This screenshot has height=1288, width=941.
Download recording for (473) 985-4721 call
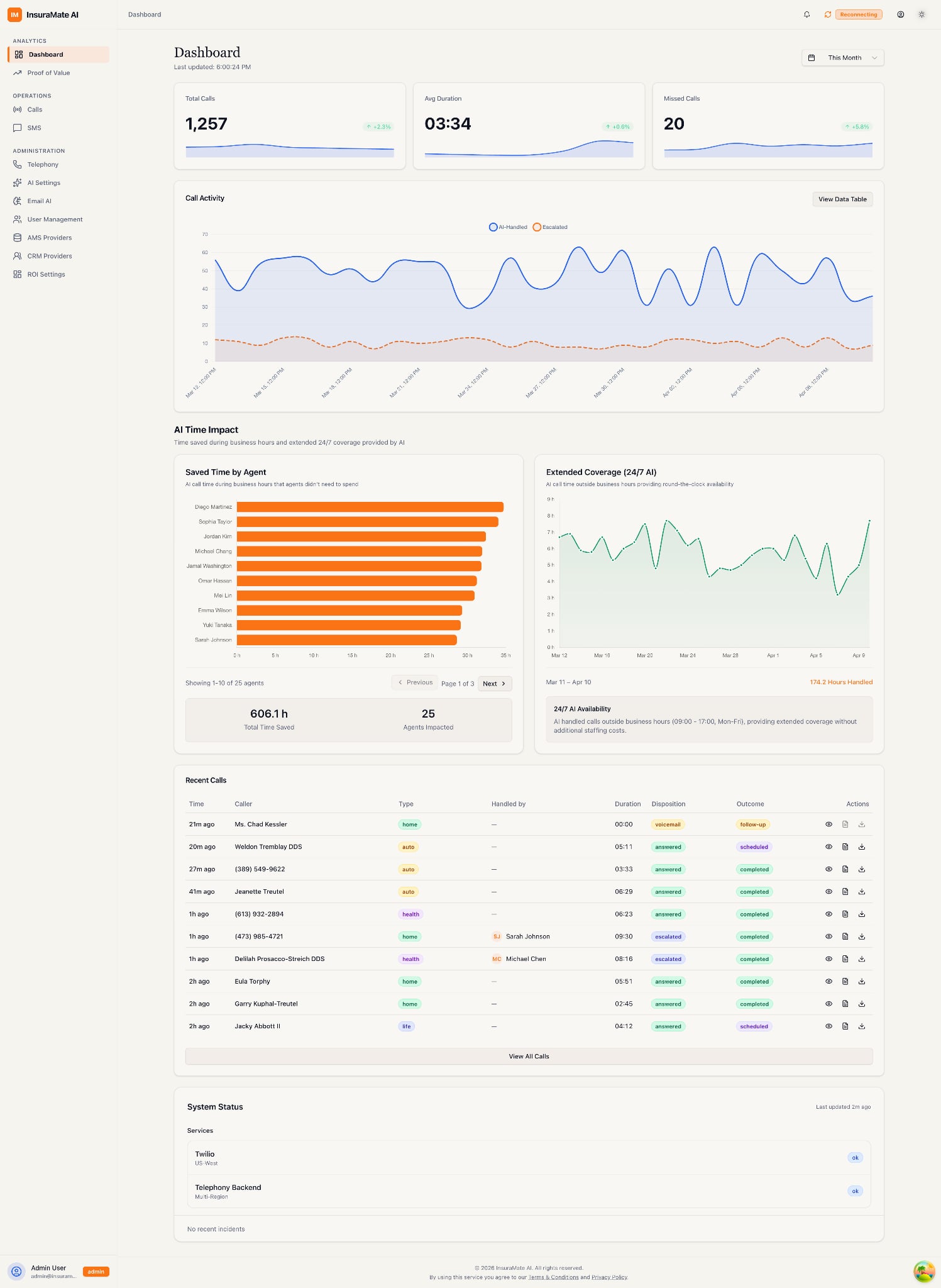pyautogui.click(x=862, y=936)
